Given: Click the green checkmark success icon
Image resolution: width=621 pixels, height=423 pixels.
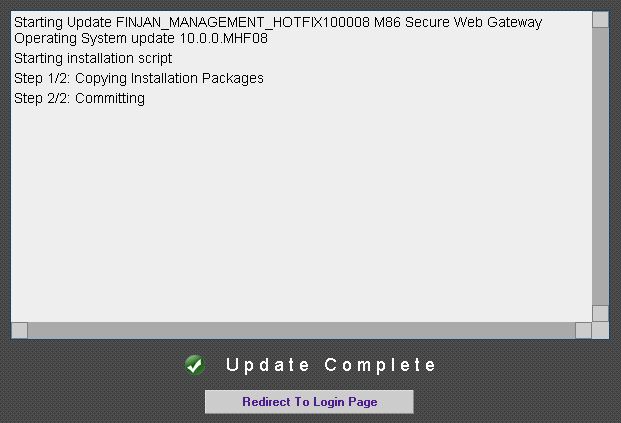Looking at the screenshot, I should click(195, 366).
